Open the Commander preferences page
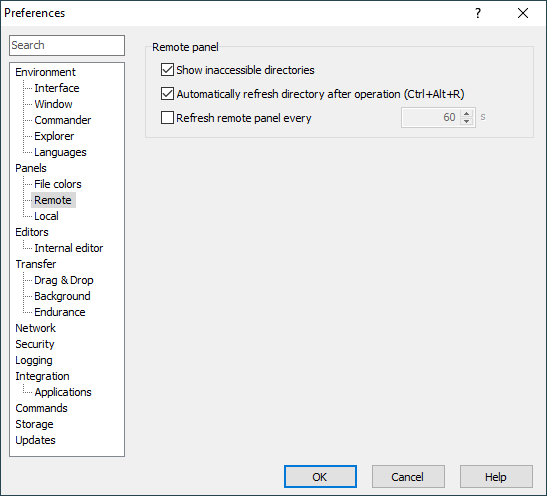 62,120
